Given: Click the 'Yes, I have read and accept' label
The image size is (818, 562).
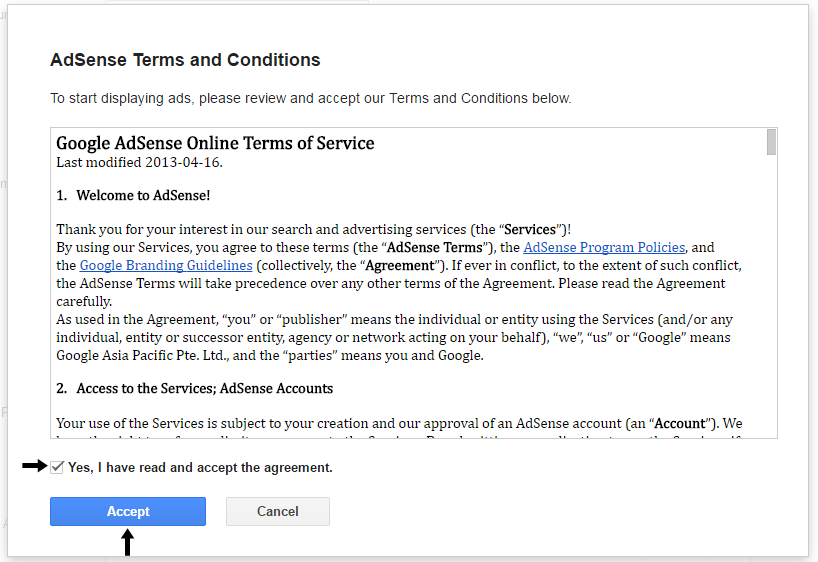Looking at the screenshot, I should 200,468.
